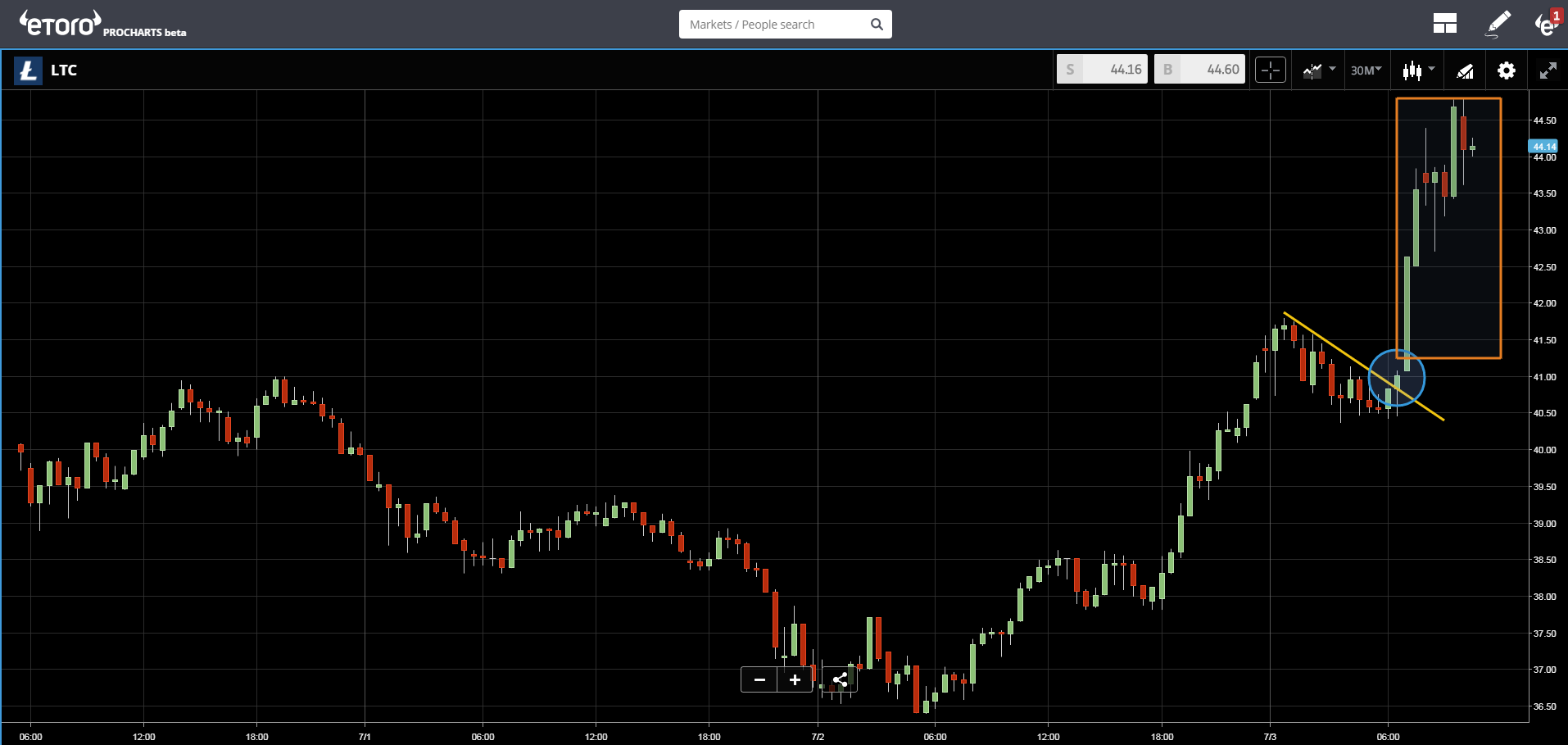
Task: Toggle the crosshair cursor tool
Action: (x=1270, y=70)
